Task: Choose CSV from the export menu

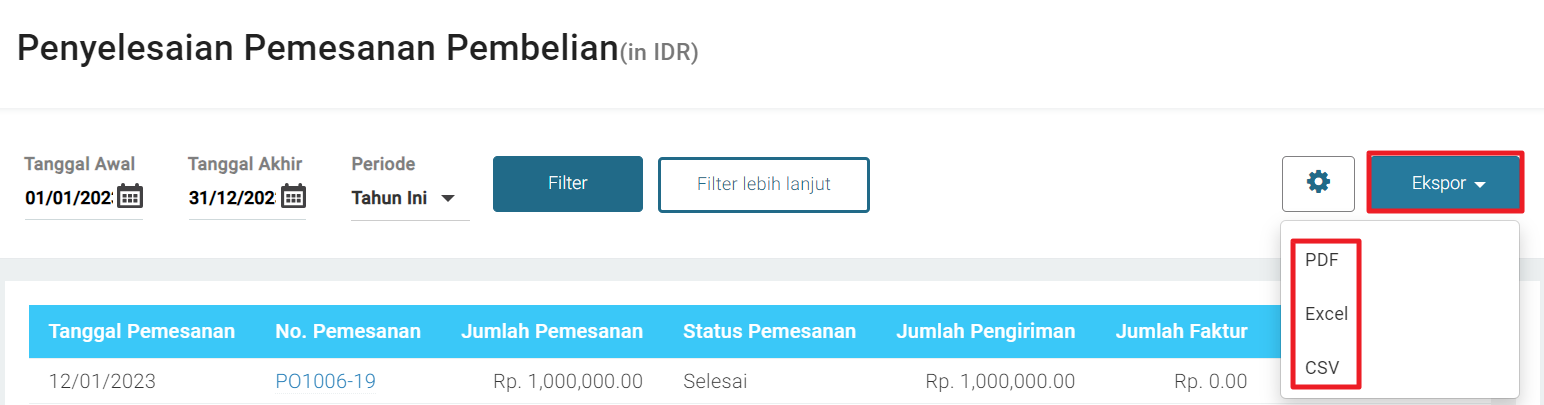Action: point(1322,367)
